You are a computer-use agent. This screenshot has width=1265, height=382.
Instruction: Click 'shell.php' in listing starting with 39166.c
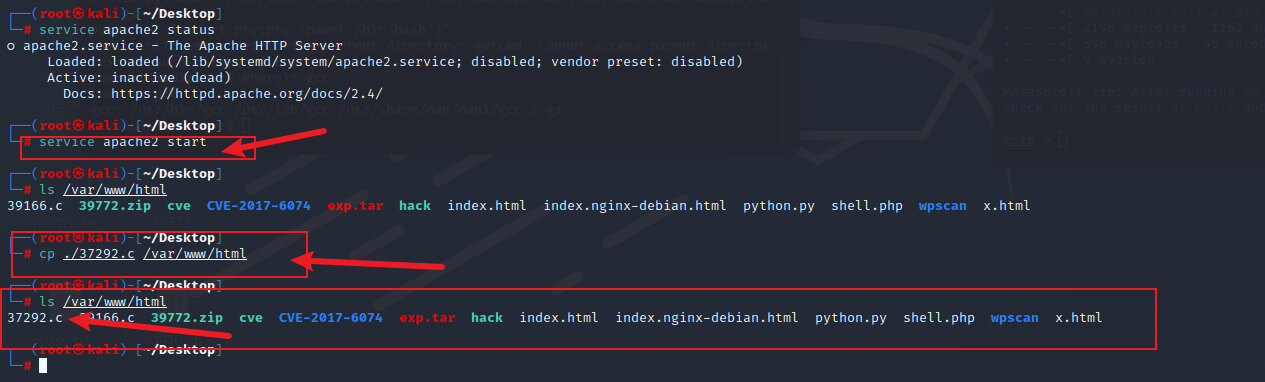[x=867, y=206]
